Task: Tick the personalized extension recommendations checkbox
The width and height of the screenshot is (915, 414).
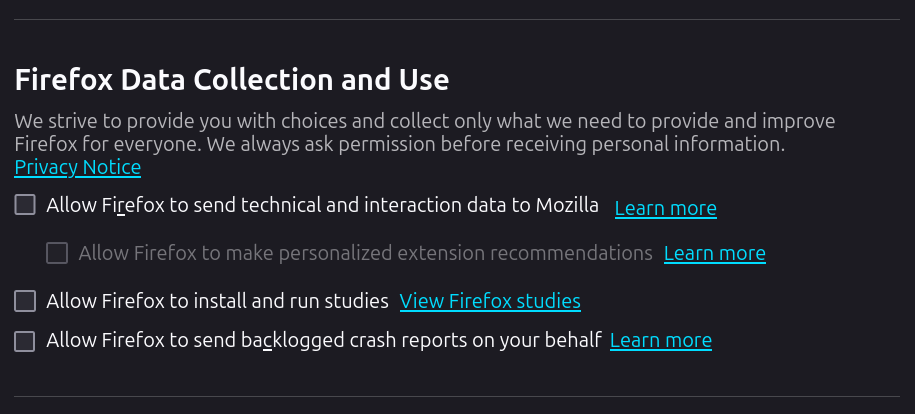Action: tap(57, 253)
